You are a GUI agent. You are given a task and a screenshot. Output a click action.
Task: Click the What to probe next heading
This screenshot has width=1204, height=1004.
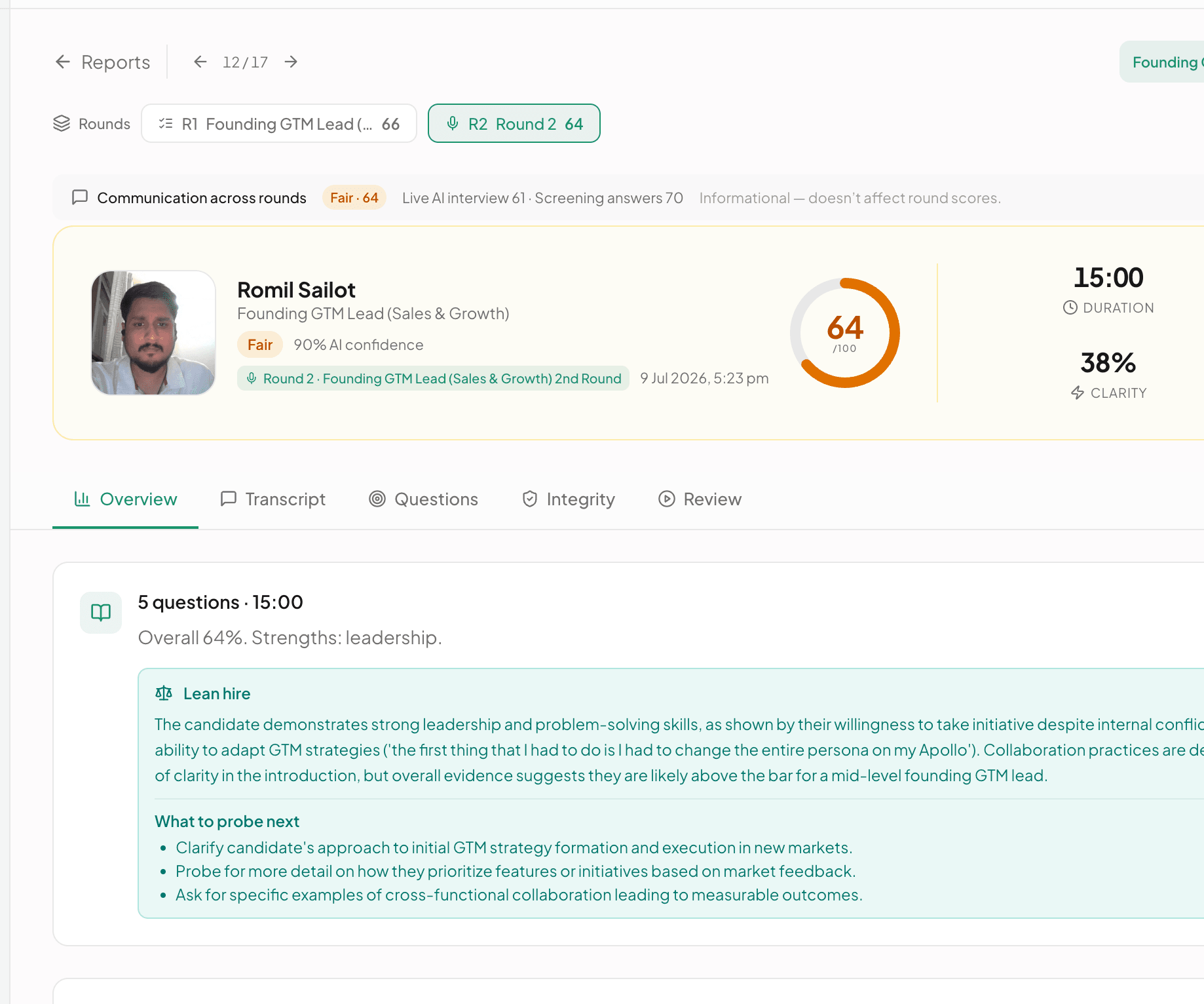[227, 821]
